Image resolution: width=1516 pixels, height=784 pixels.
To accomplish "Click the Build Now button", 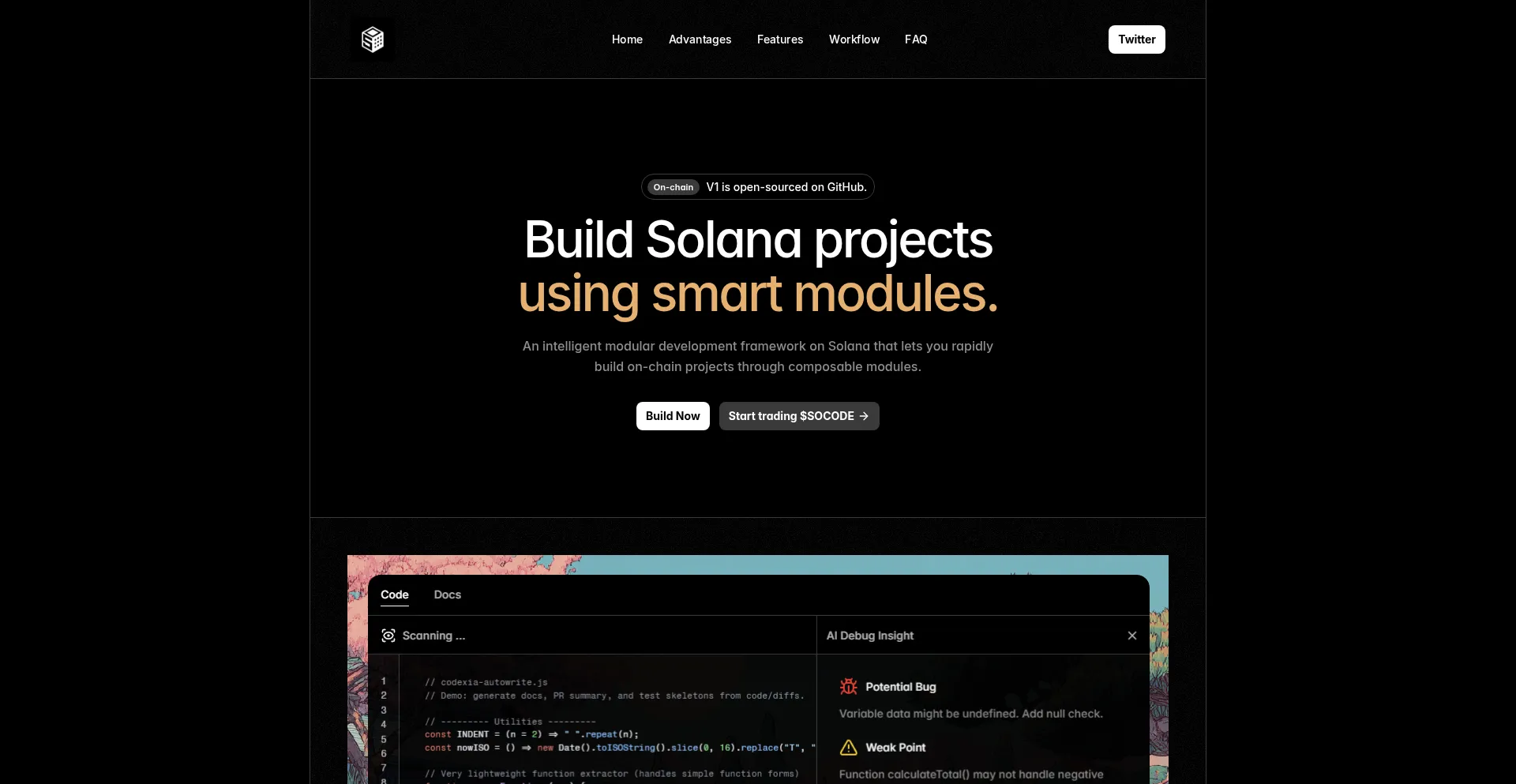I will pos(673,416).
